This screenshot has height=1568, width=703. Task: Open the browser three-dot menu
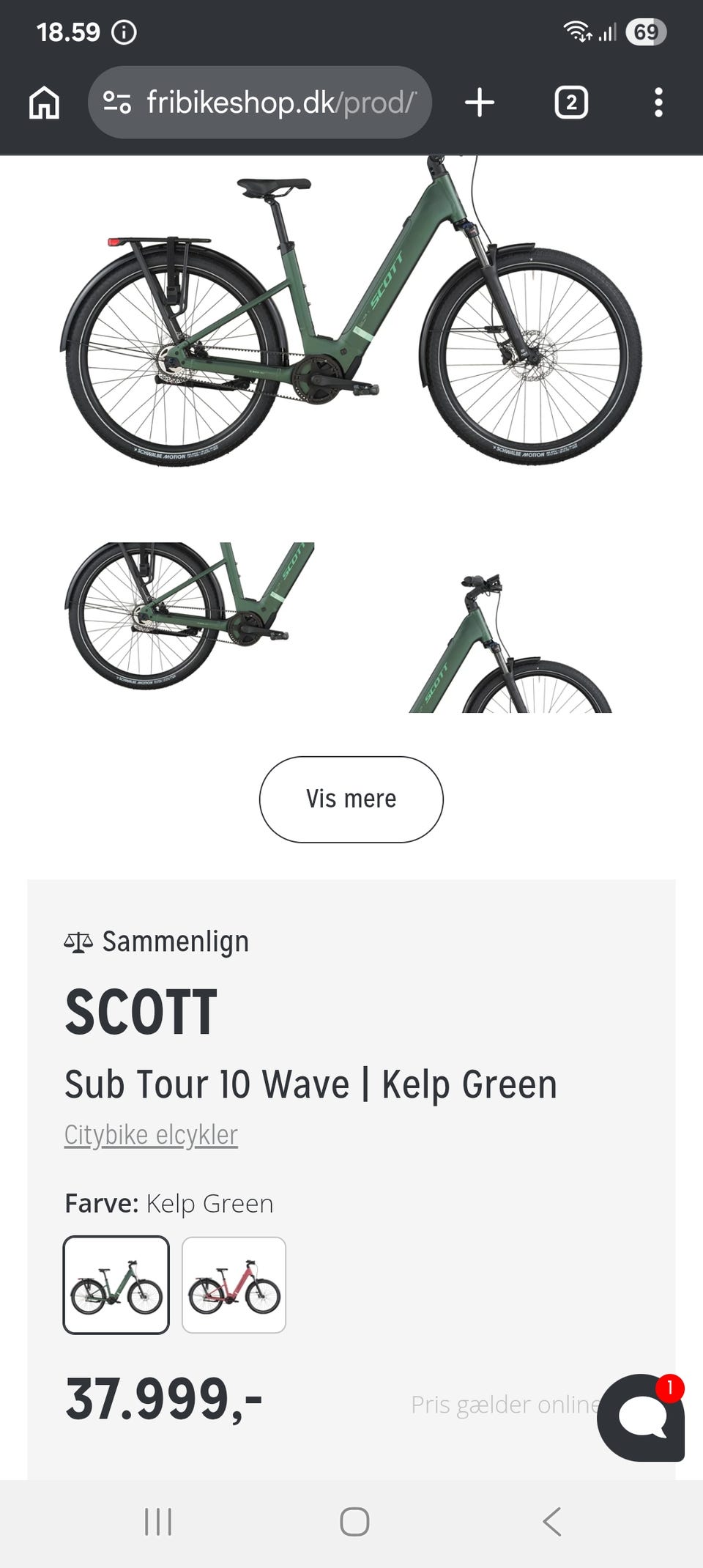click(658, 103)
